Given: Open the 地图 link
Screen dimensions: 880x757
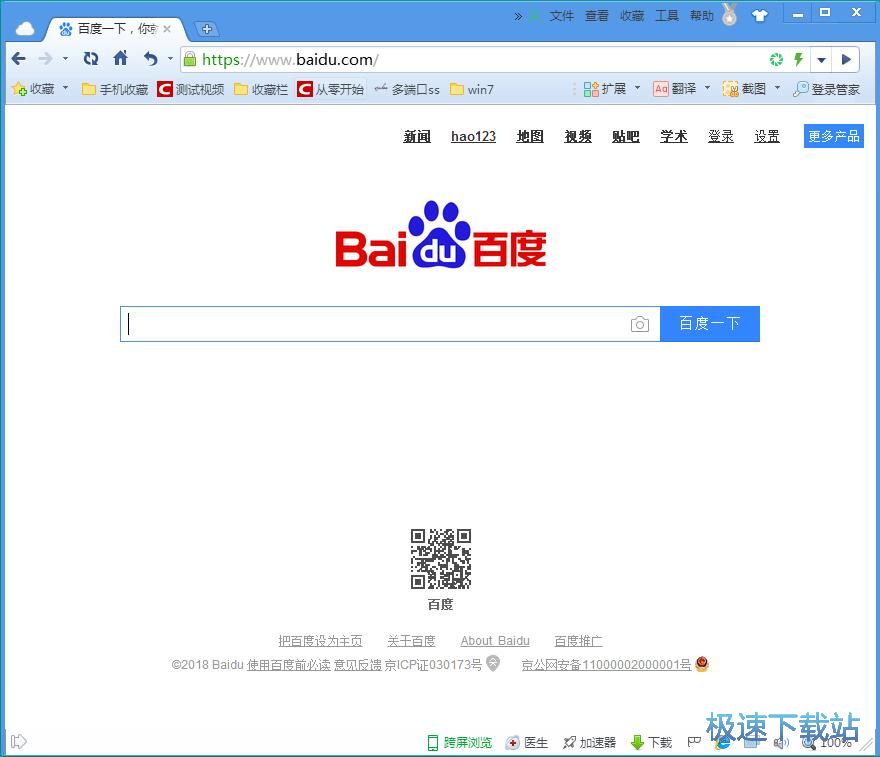Looking at the screenshot, I should point(530,136).
